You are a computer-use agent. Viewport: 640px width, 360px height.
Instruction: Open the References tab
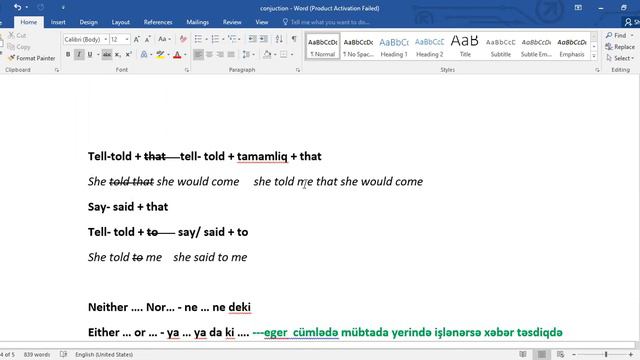tap(158, 22)
